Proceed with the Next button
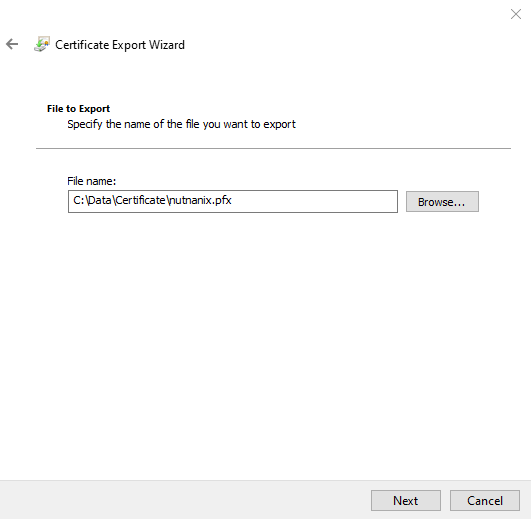Viewport: 531px width, 519px height. [x=406, y=500]
